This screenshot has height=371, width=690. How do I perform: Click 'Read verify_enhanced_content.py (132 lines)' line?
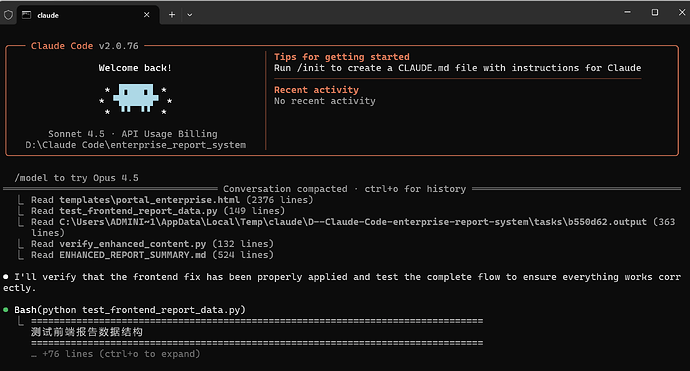pyautogui.click(x=152, y=244)
